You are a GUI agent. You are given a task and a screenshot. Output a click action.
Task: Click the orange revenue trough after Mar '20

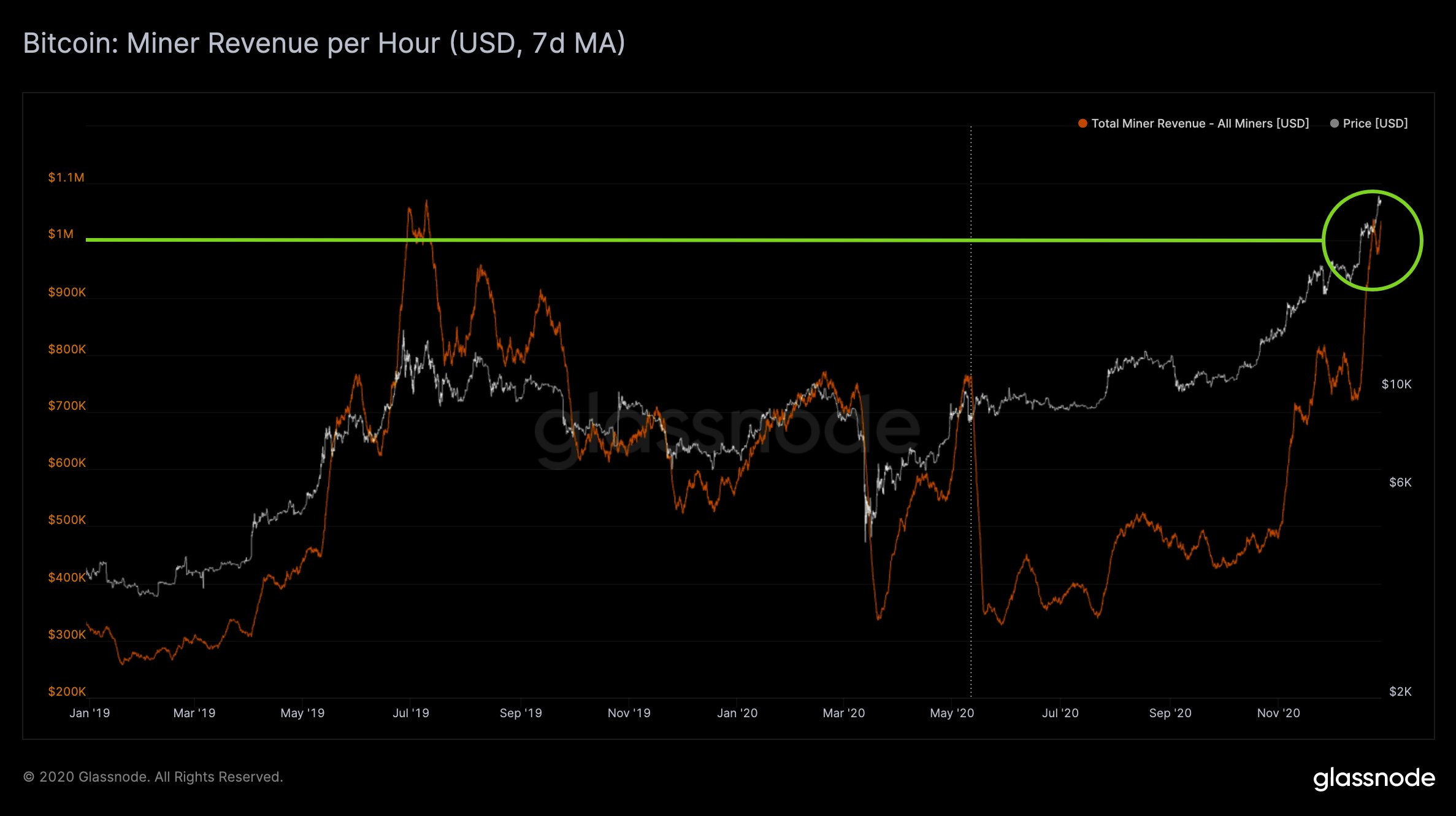click(x=879, y=617)
